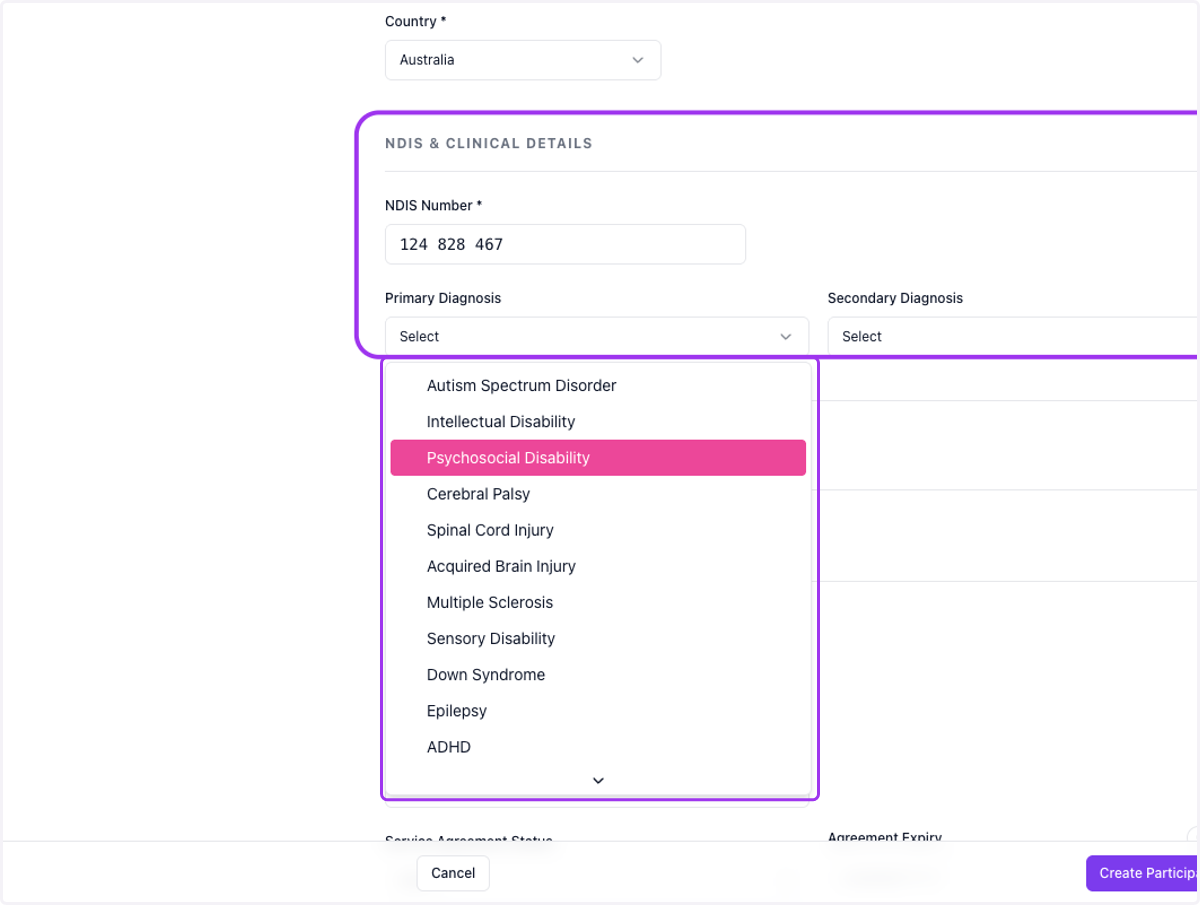
Task: Open the Country dropdown showing Australia
Action: pos(523,60)
